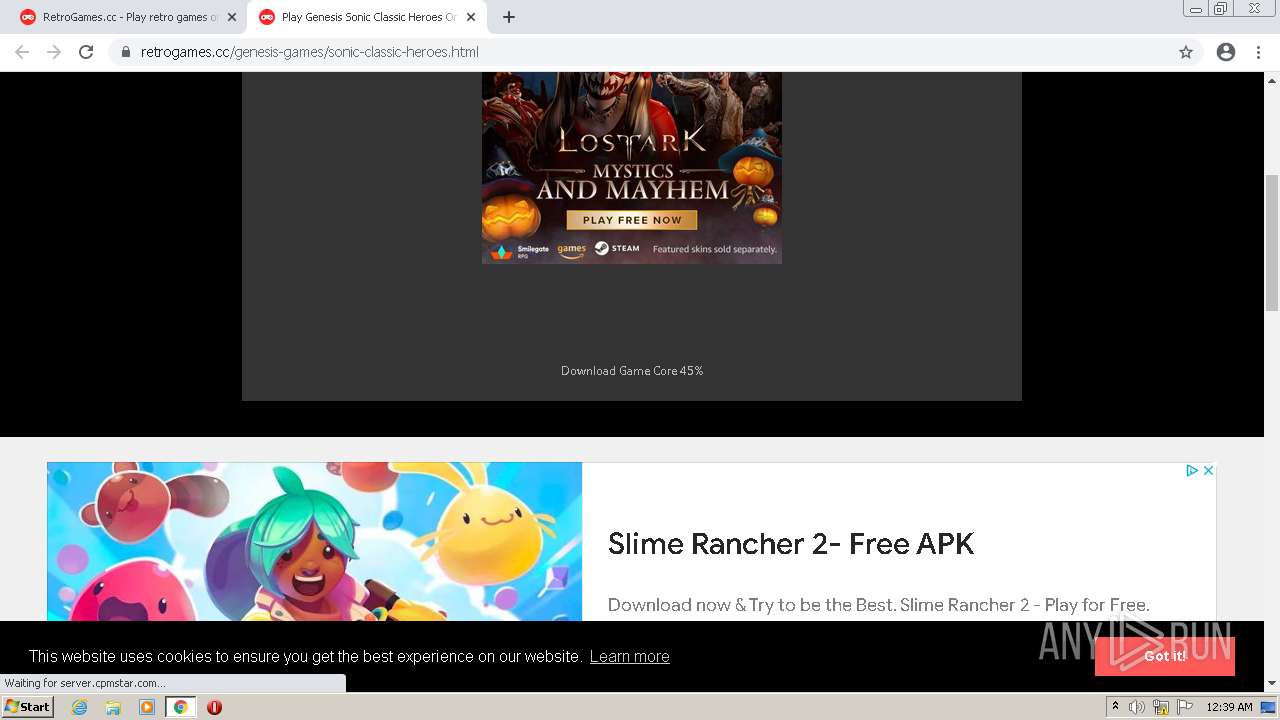Launch Internet Explorer from the taskbar
This screenshot has width=1280, height=720.
point(80,707)
